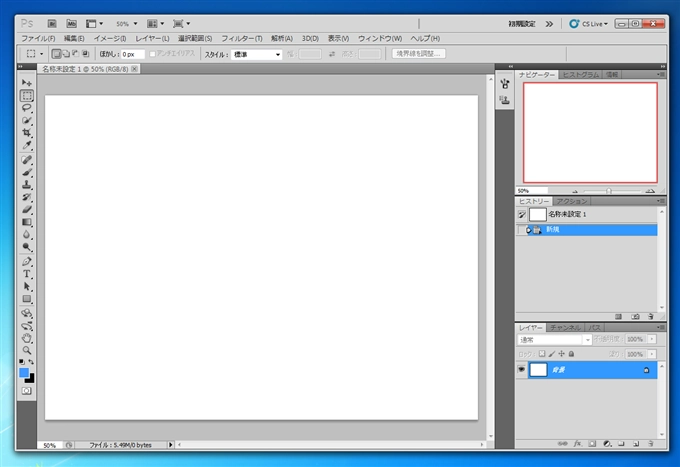Select the Spot Healing Brush tool
The height and width of the screenshot is (467, 680).
(x=27, y=160)
